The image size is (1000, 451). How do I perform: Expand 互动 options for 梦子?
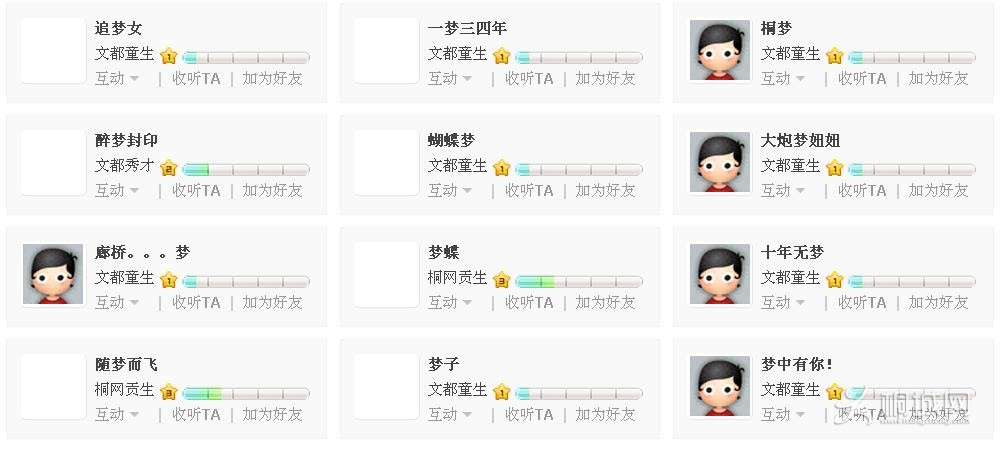pos(450,415)
